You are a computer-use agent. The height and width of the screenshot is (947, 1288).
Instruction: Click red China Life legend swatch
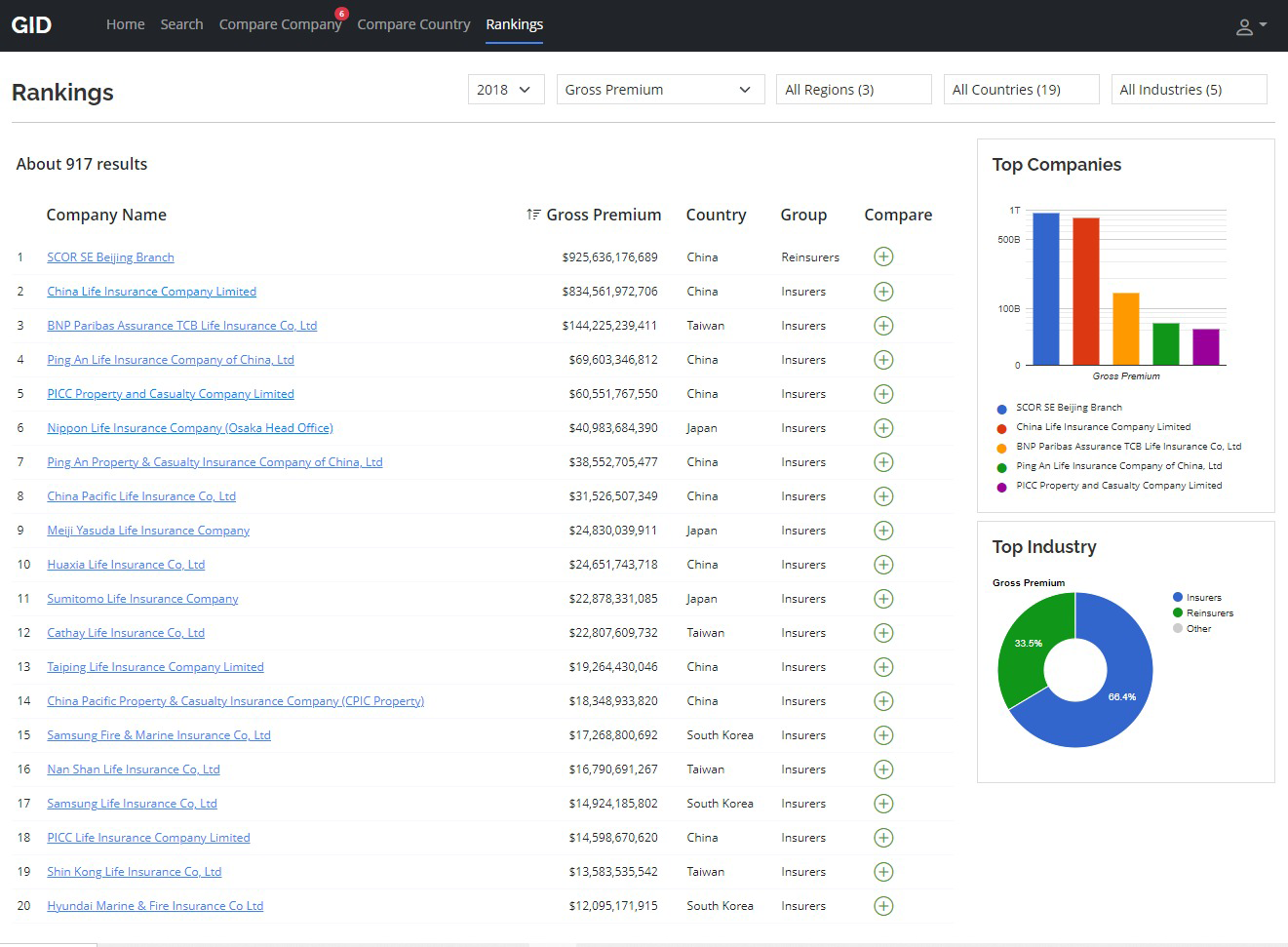click(x=1001, y=428)
